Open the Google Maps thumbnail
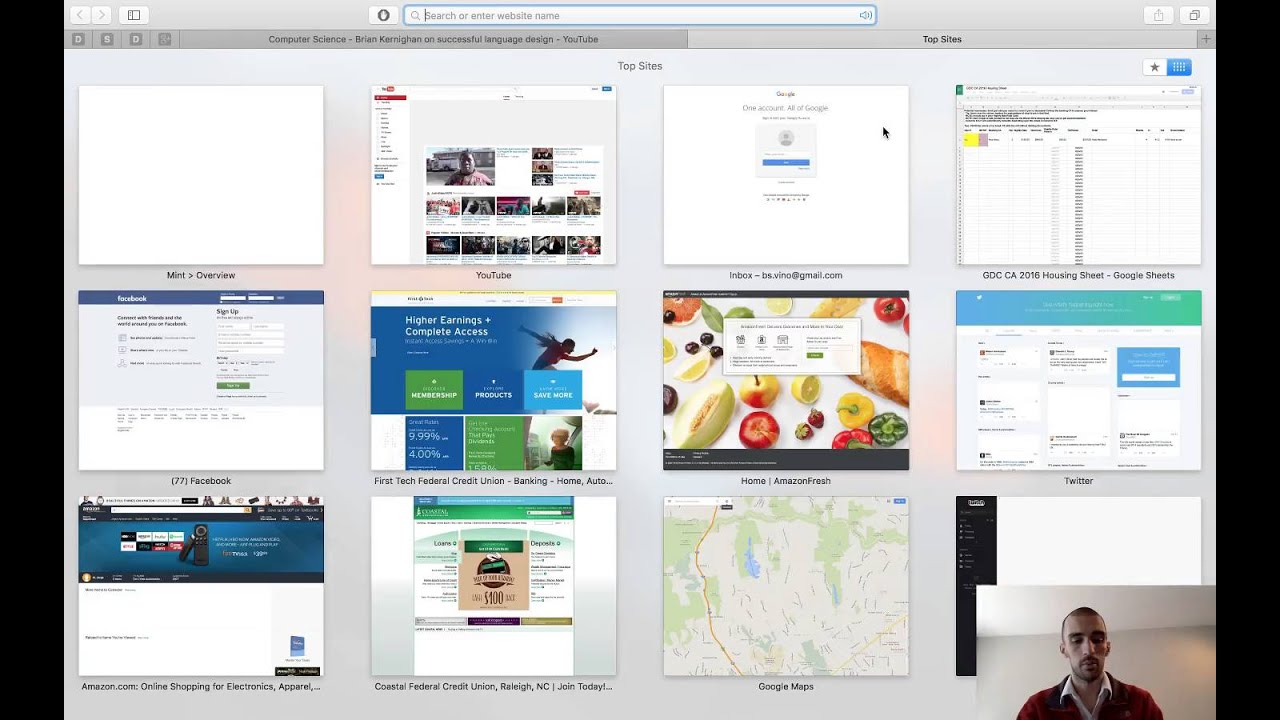 point(786,586)
